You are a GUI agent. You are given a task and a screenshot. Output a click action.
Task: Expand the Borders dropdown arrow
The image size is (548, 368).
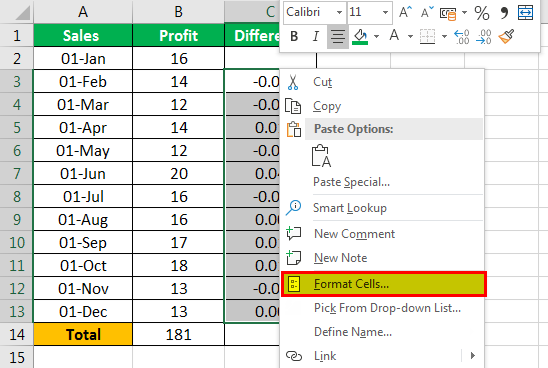(444, 36)
